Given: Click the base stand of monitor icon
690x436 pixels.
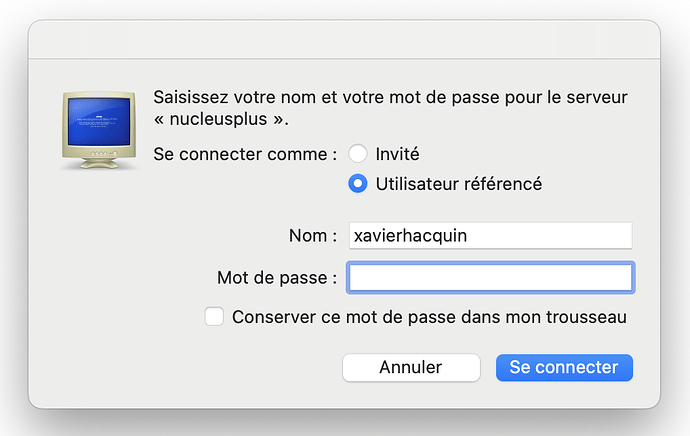Looking at the screenshot, I should (99, 163).
